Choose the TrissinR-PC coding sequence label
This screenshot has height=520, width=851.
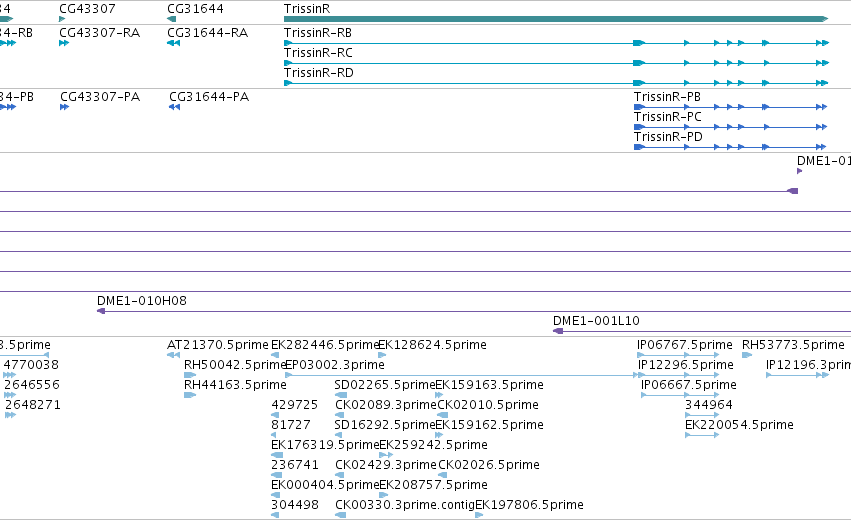[x=668, y=117]
